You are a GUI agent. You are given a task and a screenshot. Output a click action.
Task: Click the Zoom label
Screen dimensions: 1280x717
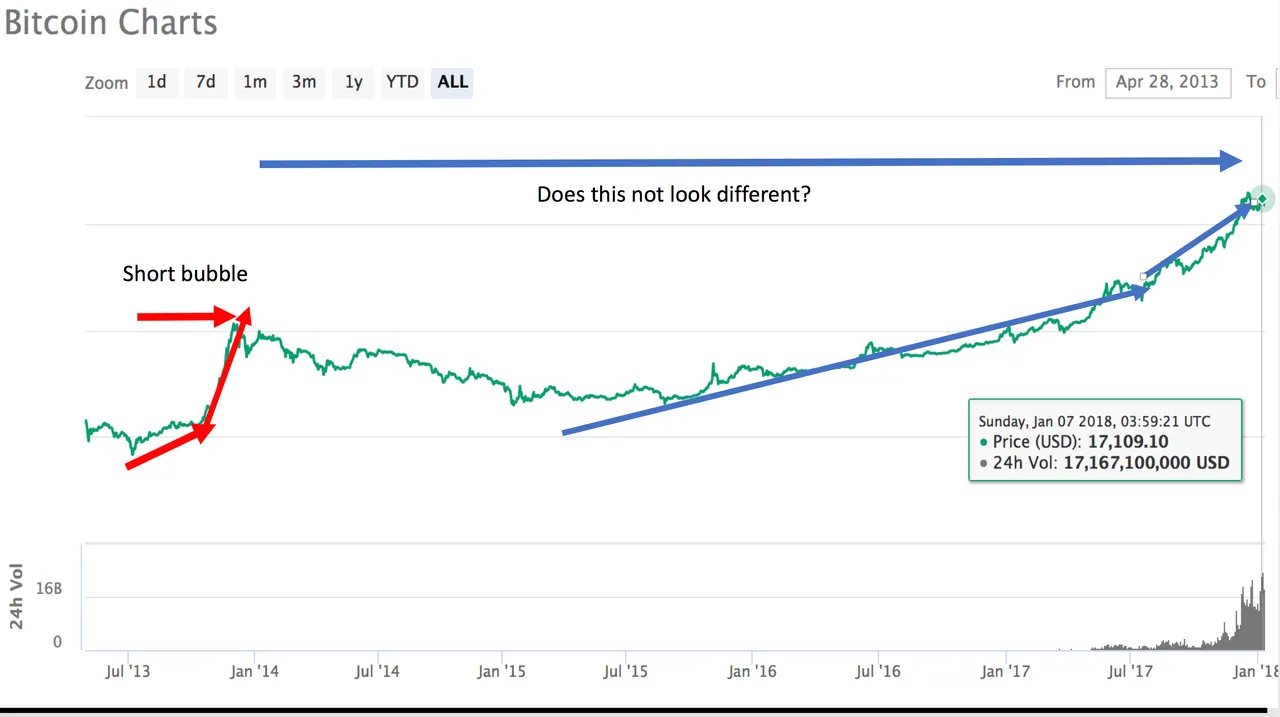tap(107, 83)
